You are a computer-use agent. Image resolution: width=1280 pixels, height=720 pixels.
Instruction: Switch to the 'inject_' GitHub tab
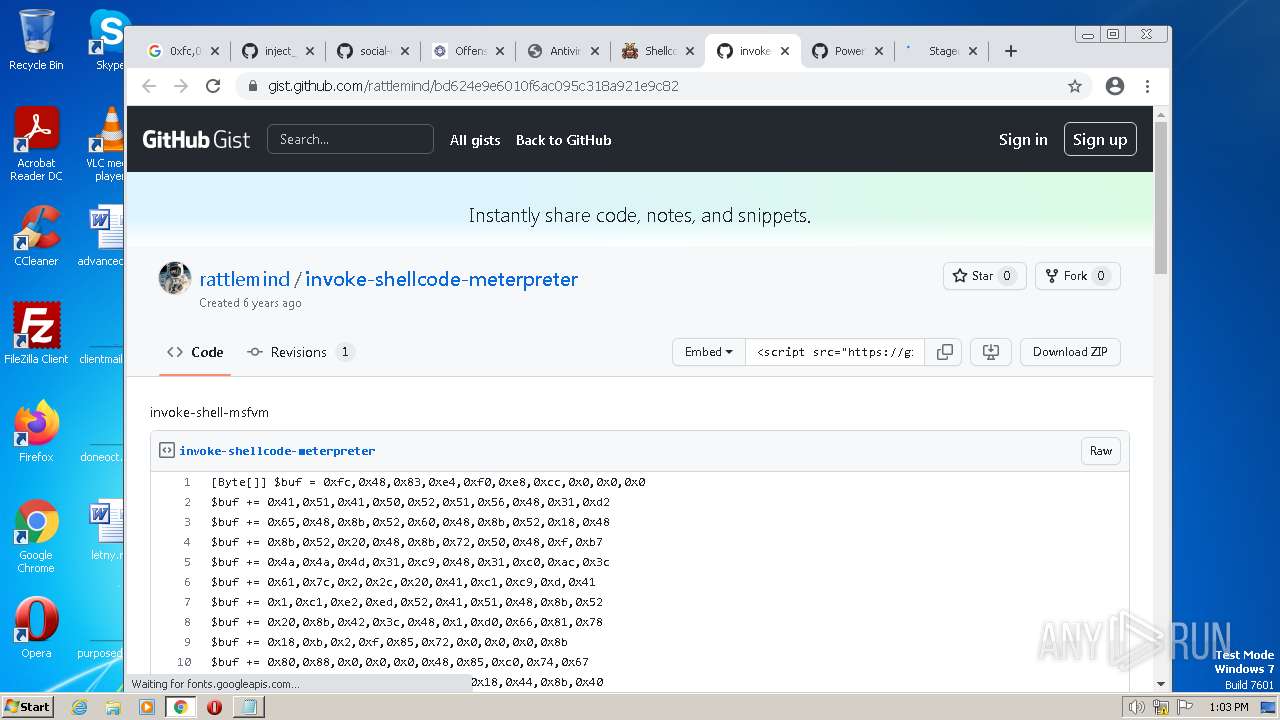point(278,51)
